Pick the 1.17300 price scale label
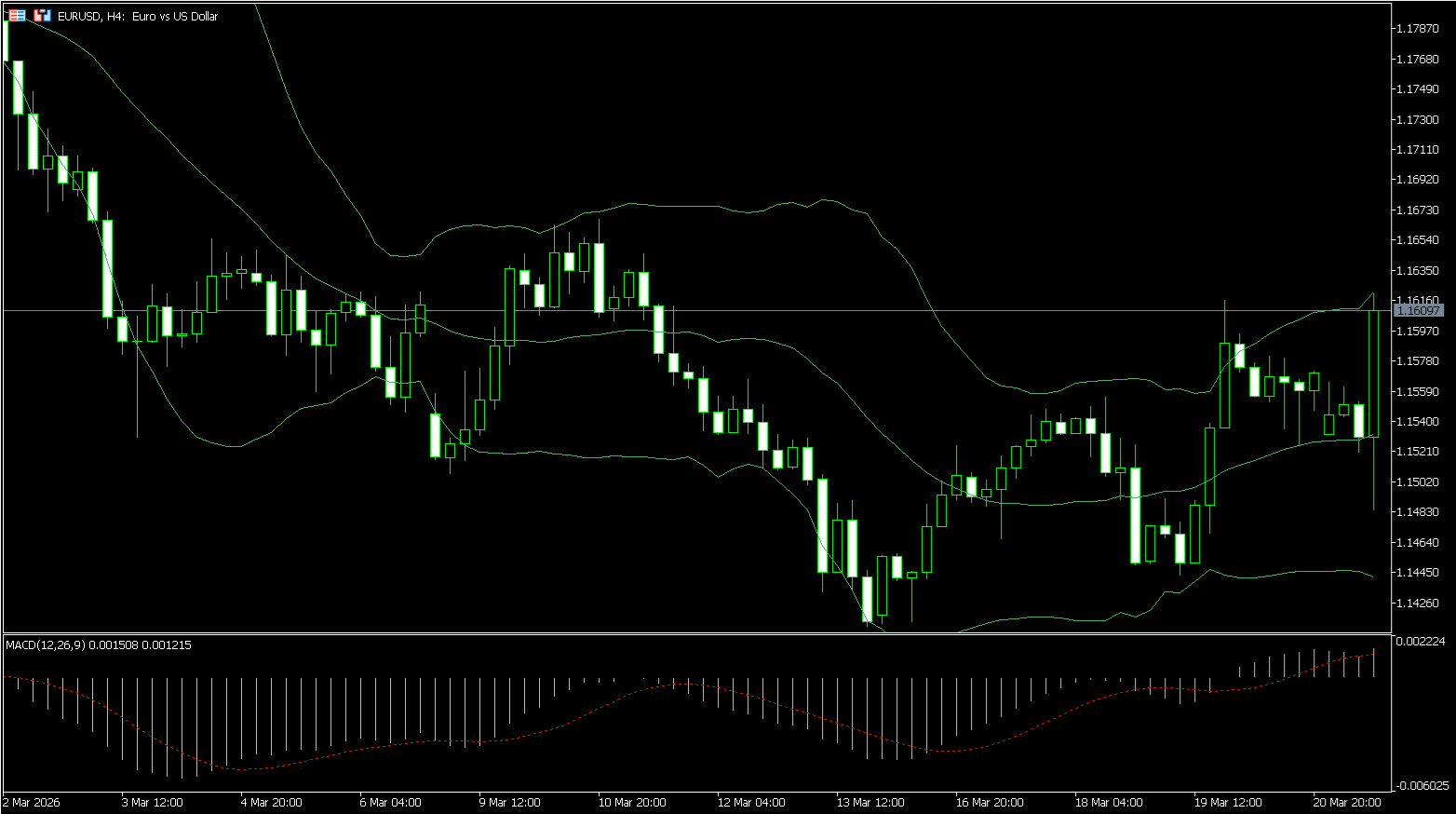This screenshot has height=814, width=1456. pos(1417,119)
